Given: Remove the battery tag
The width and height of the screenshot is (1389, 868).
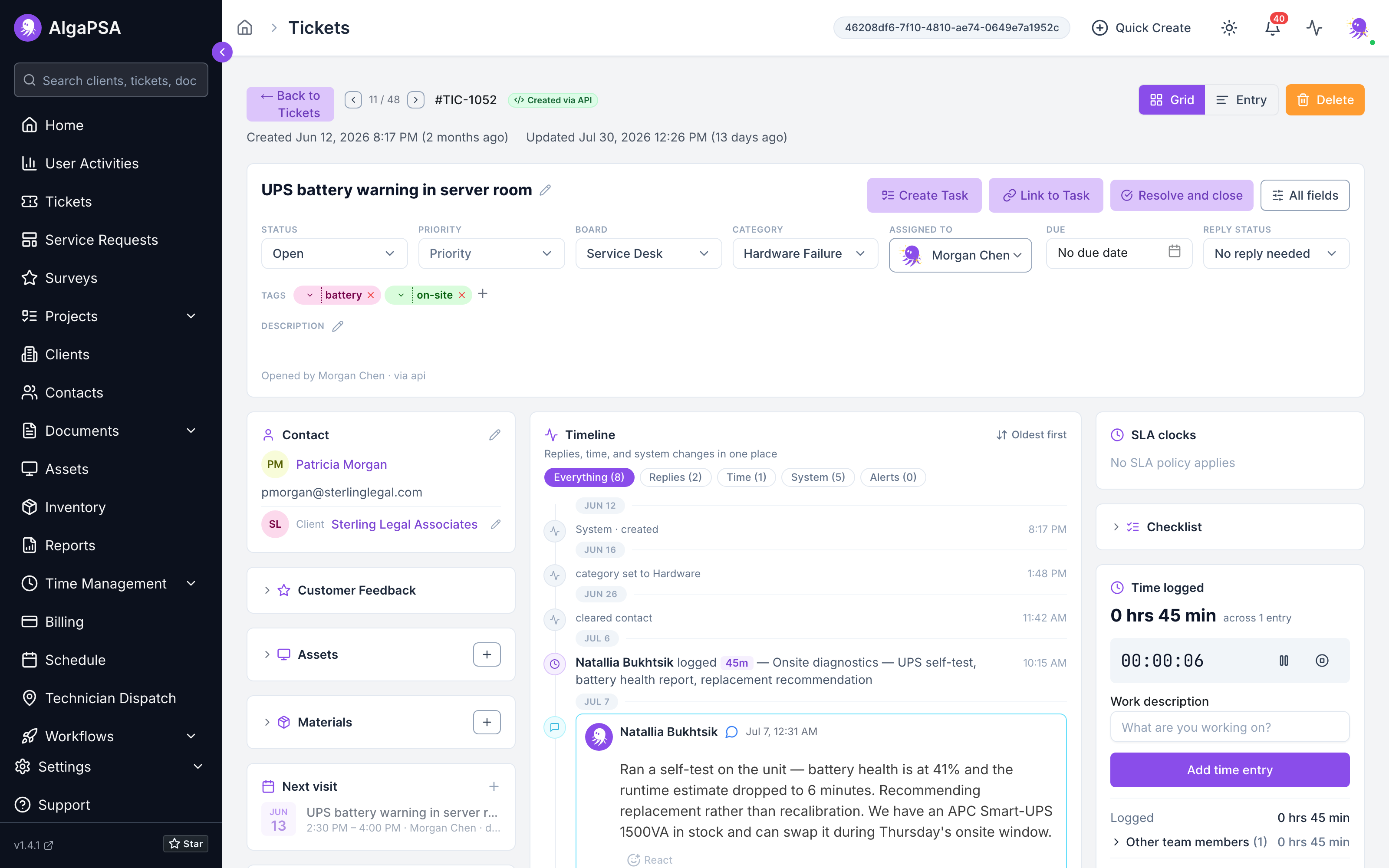Looking at the screenshot, I should point(371,295).
